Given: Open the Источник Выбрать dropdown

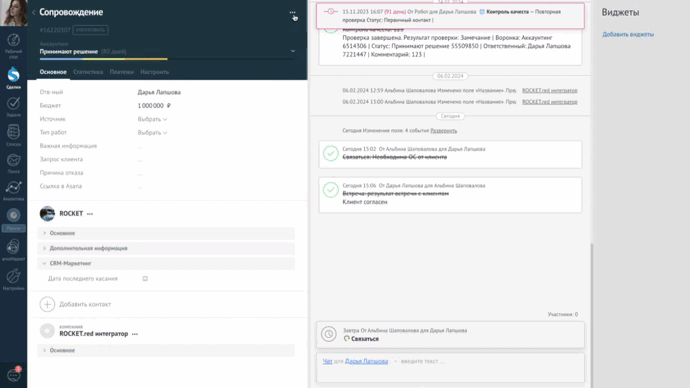Looking at the screenshot, I should (x=152, y=119).
